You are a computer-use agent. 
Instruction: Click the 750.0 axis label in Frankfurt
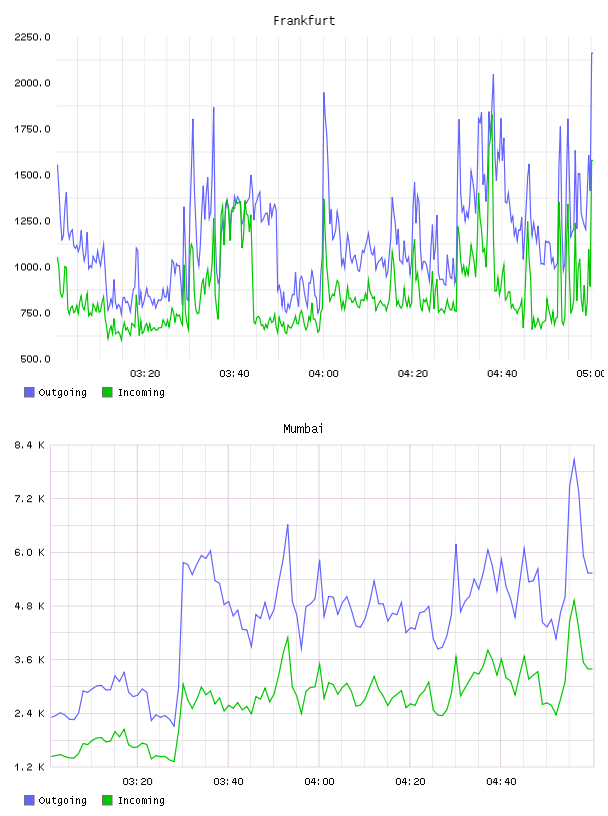tap(35, 313)
